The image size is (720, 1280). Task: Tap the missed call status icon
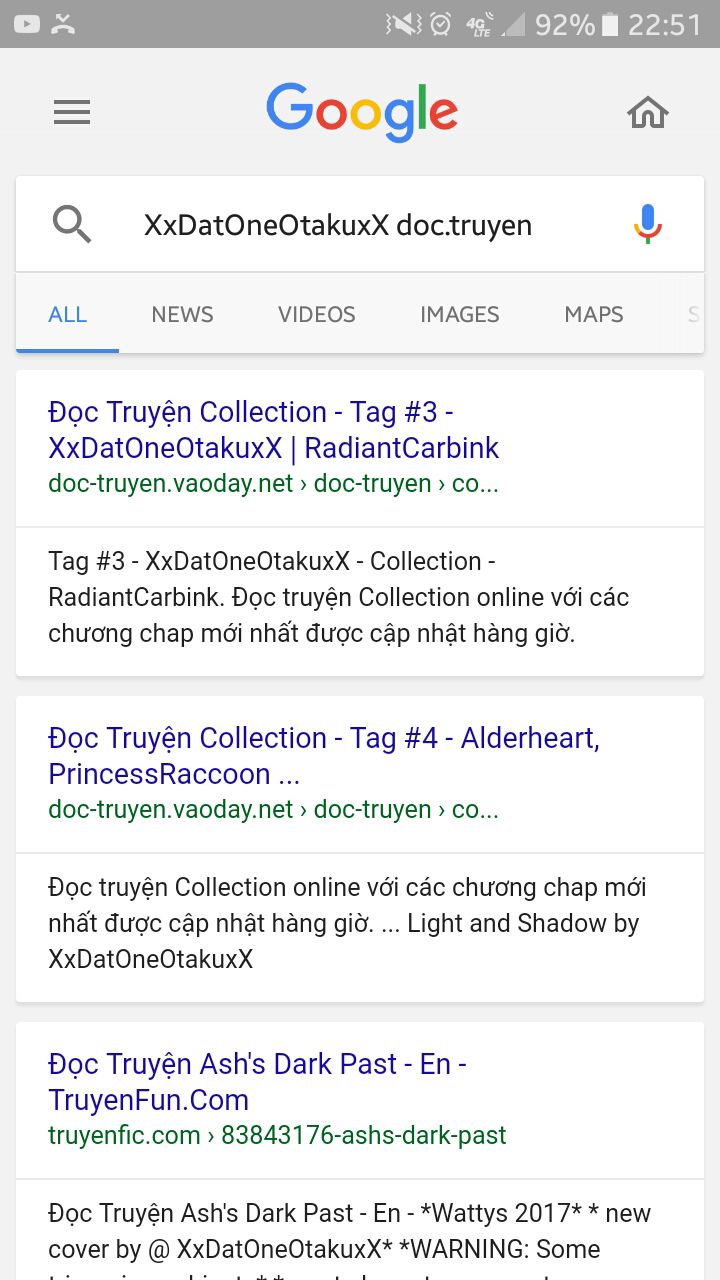click(x=64, y=23)
